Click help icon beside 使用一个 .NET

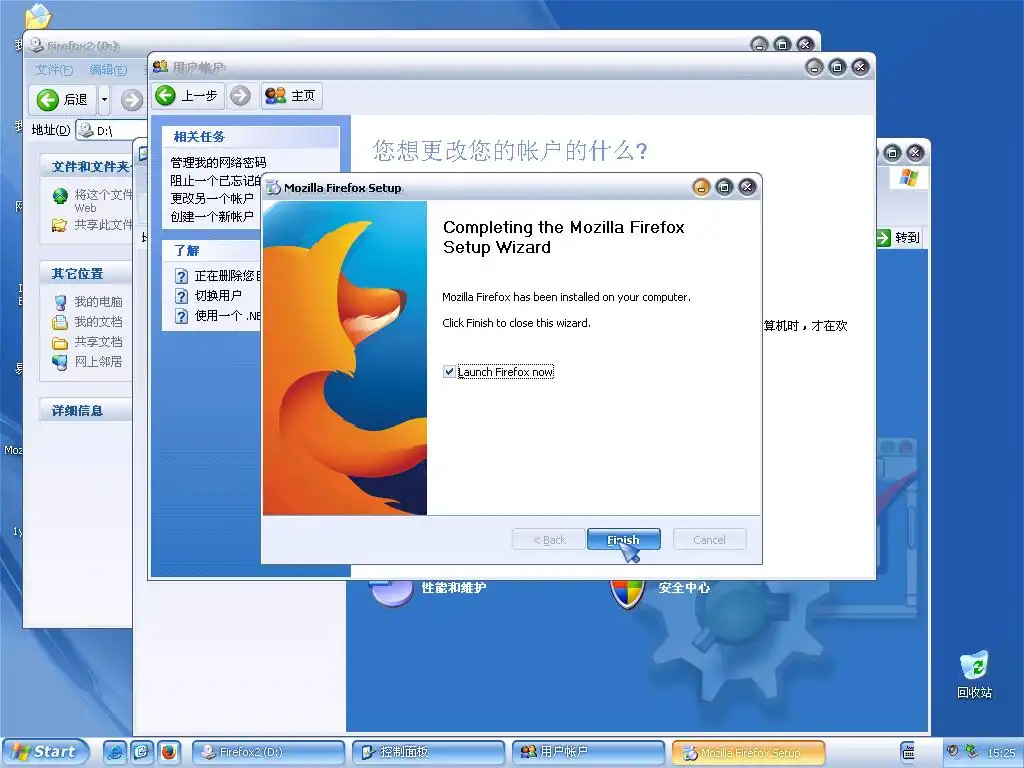(182, 316)
